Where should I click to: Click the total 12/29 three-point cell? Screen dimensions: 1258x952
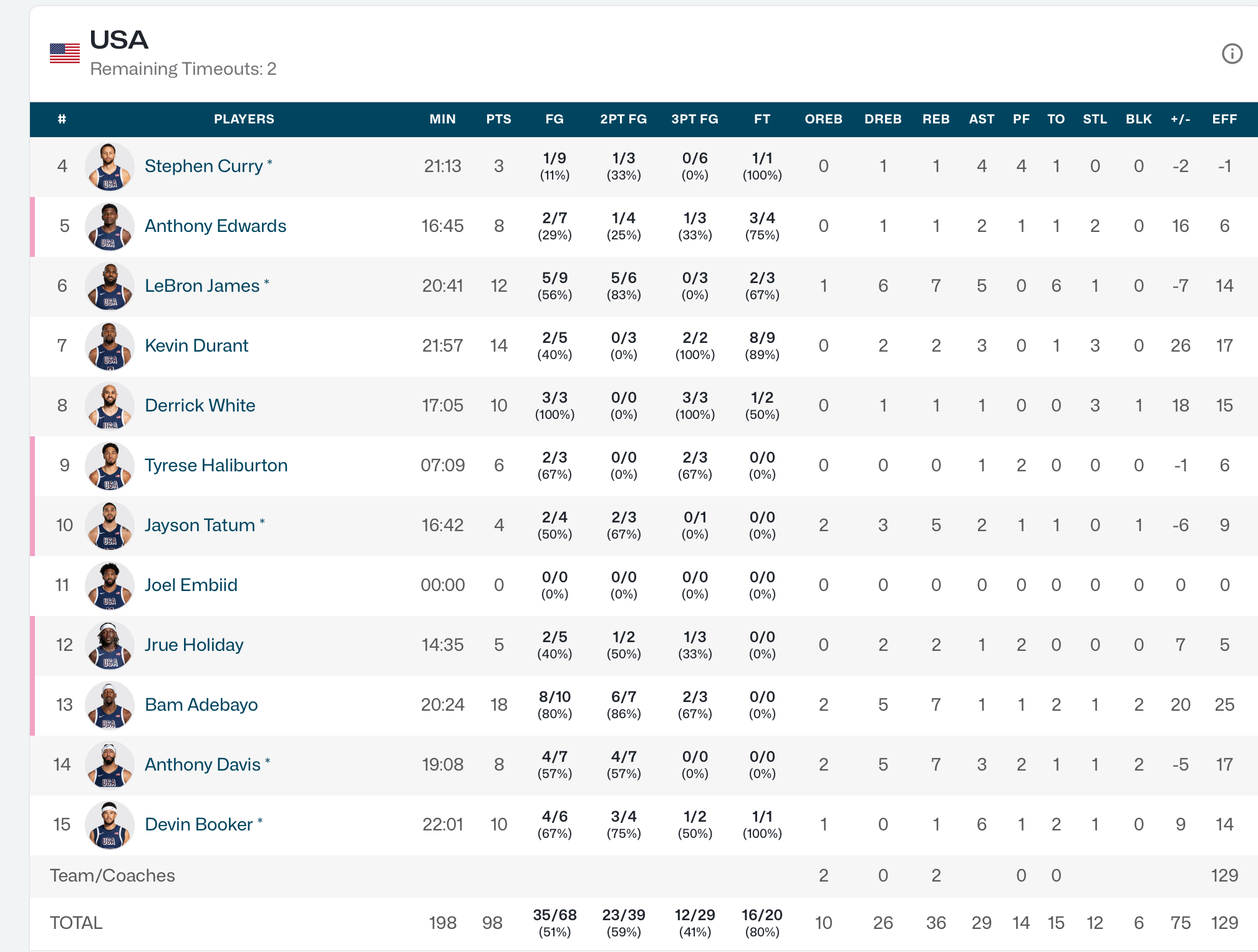tap(695, 923)
